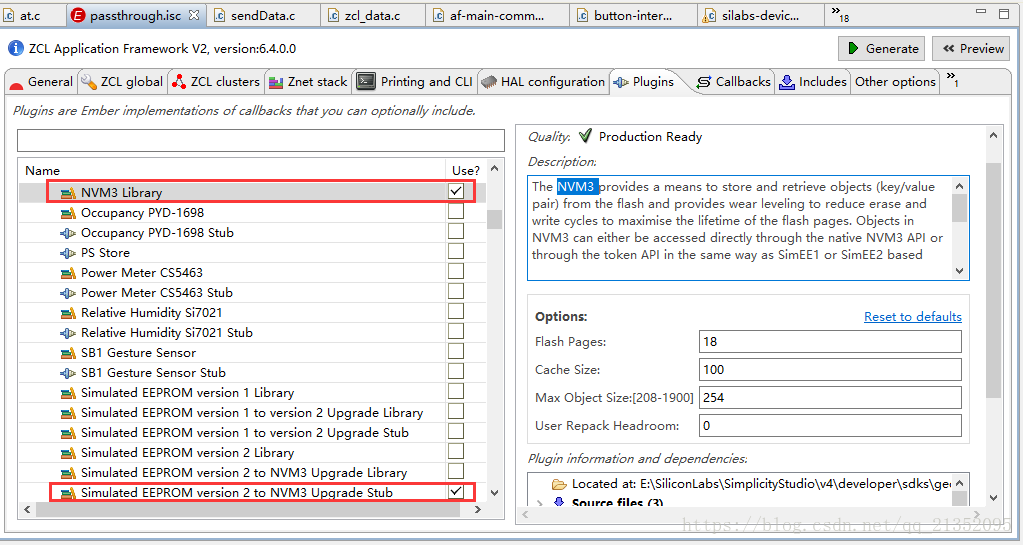
Task: Click the Production Ready checkmark icon
Action: pos(585,135)
